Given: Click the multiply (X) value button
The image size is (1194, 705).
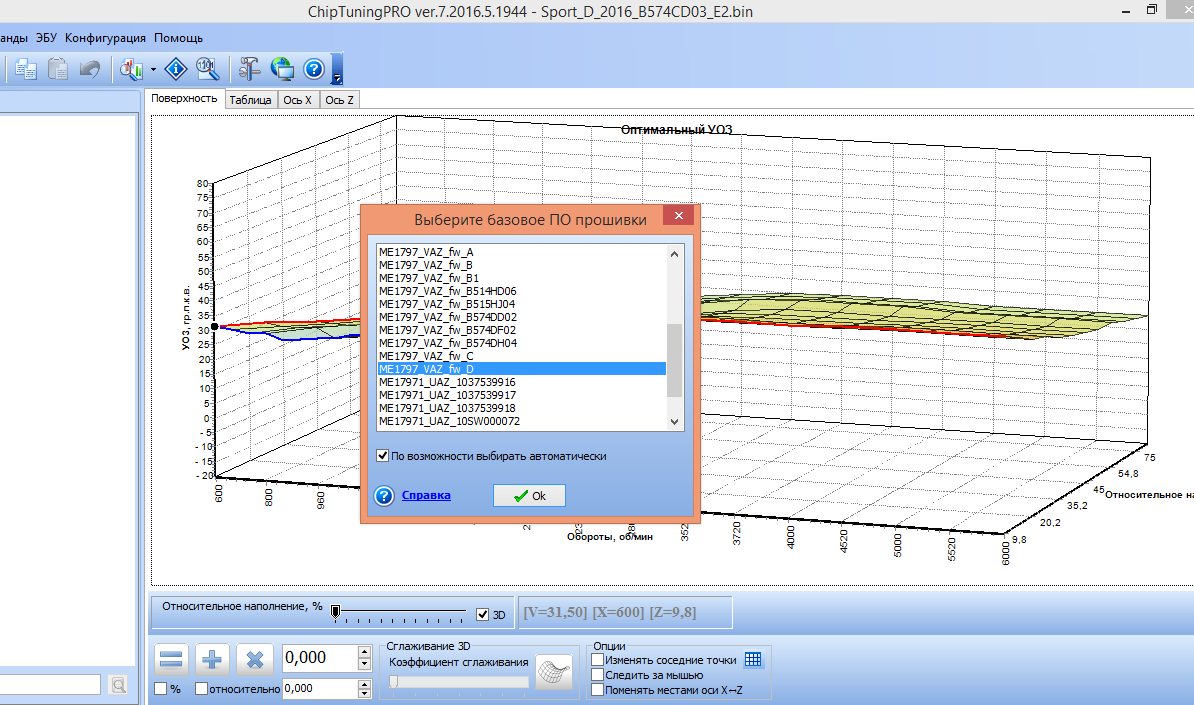Looking at the screenshot, I should tap(254, 659).
